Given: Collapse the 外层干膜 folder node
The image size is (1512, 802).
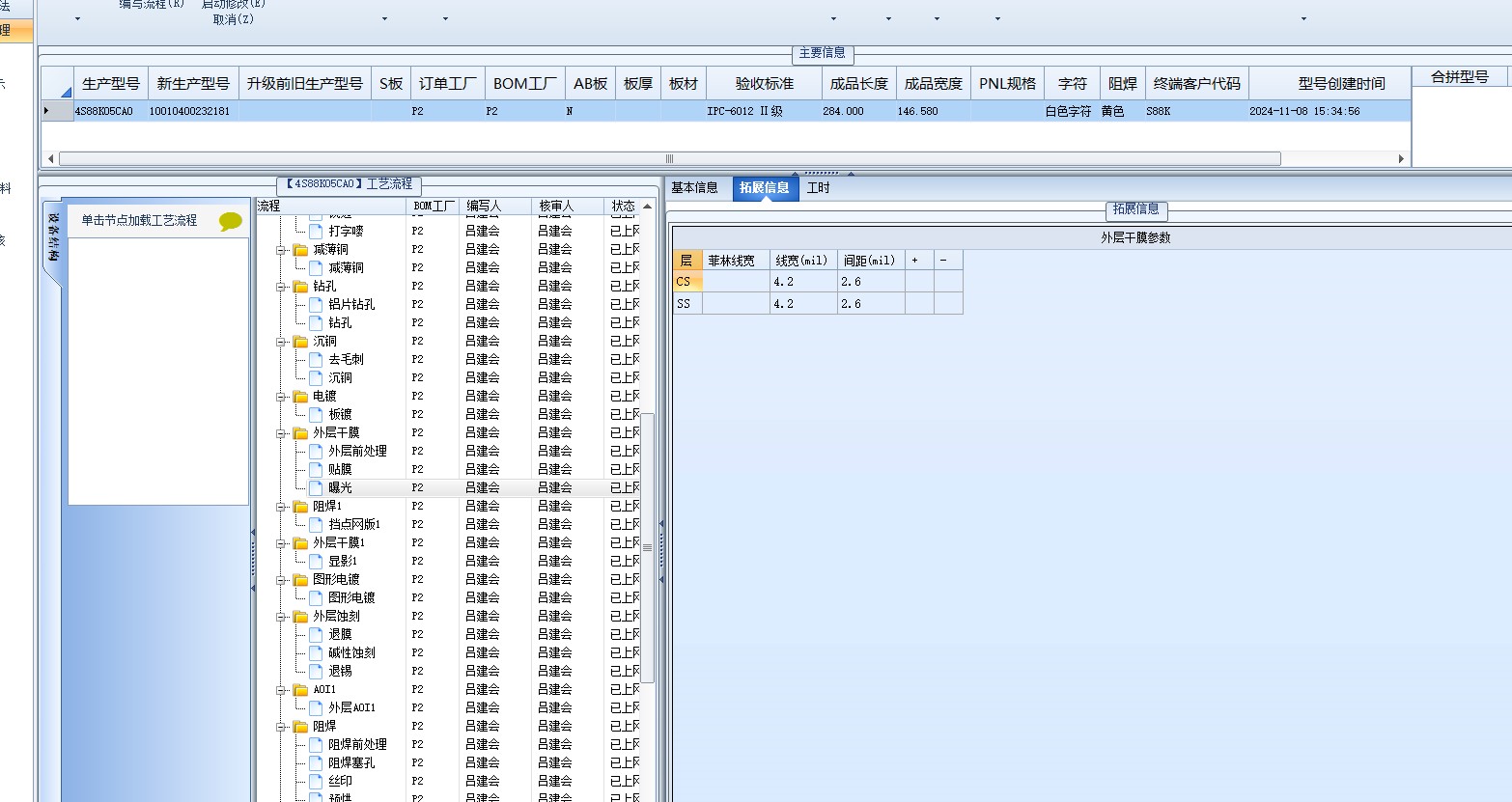Looking at the screenshot, I should [282, 433].
